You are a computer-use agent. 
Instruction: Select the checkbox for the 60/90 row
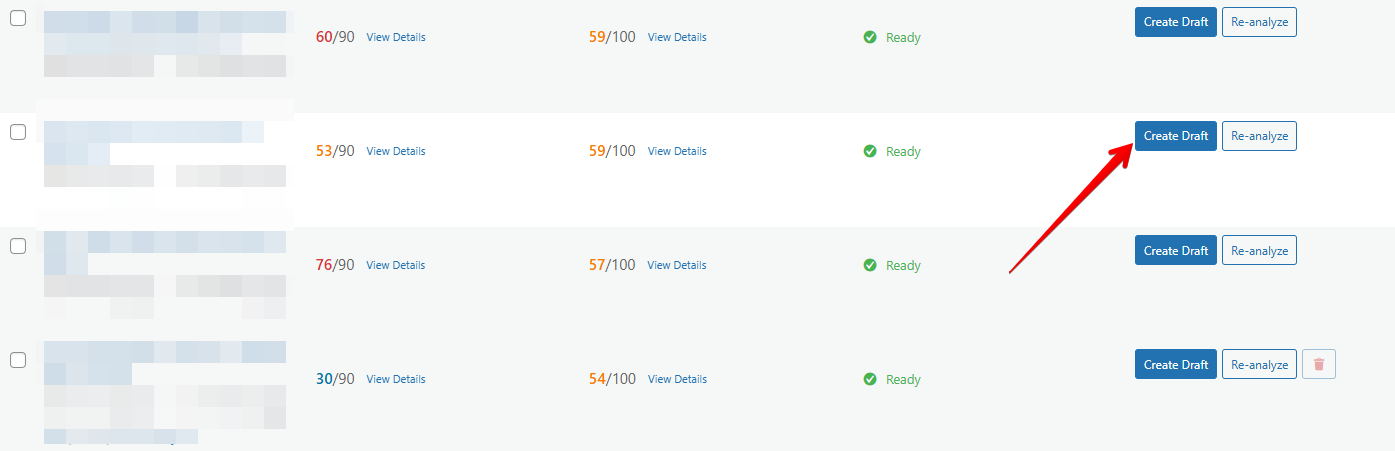tap(18, 19)
